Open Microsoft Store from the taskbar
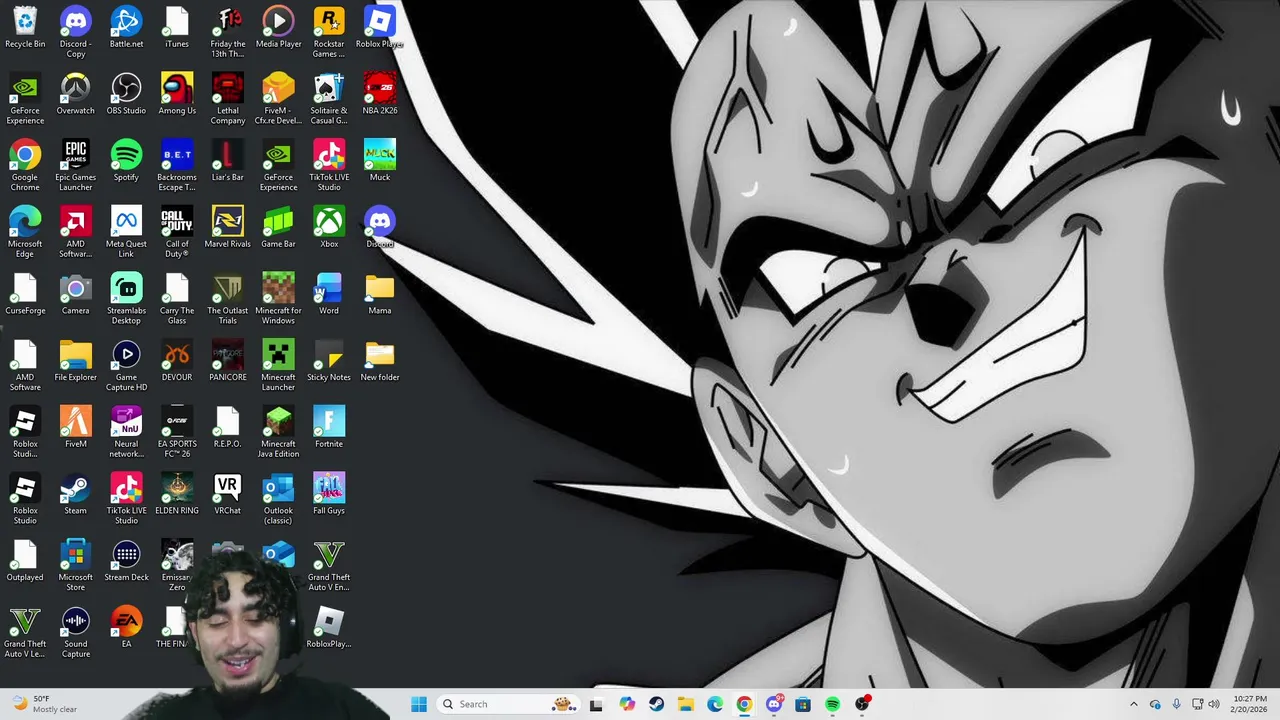 pyautogui.click(x=803, y=704)
